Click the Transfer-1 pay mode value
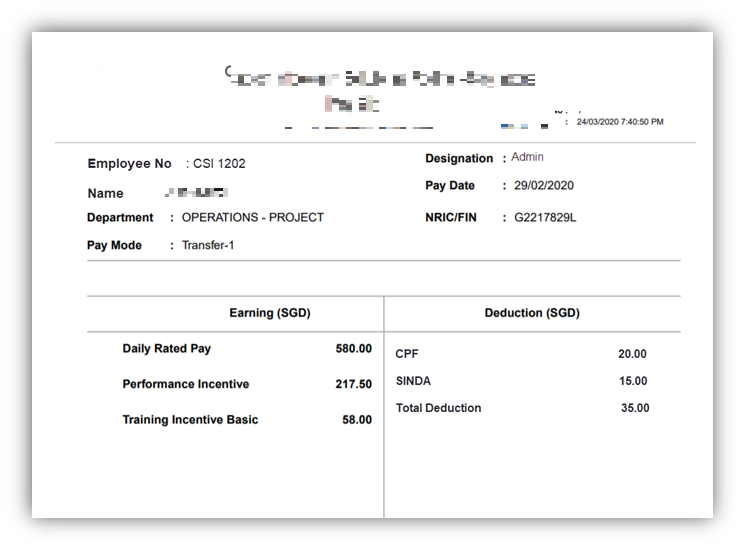The width and height of the screenshot is (745, 550). 208,245
